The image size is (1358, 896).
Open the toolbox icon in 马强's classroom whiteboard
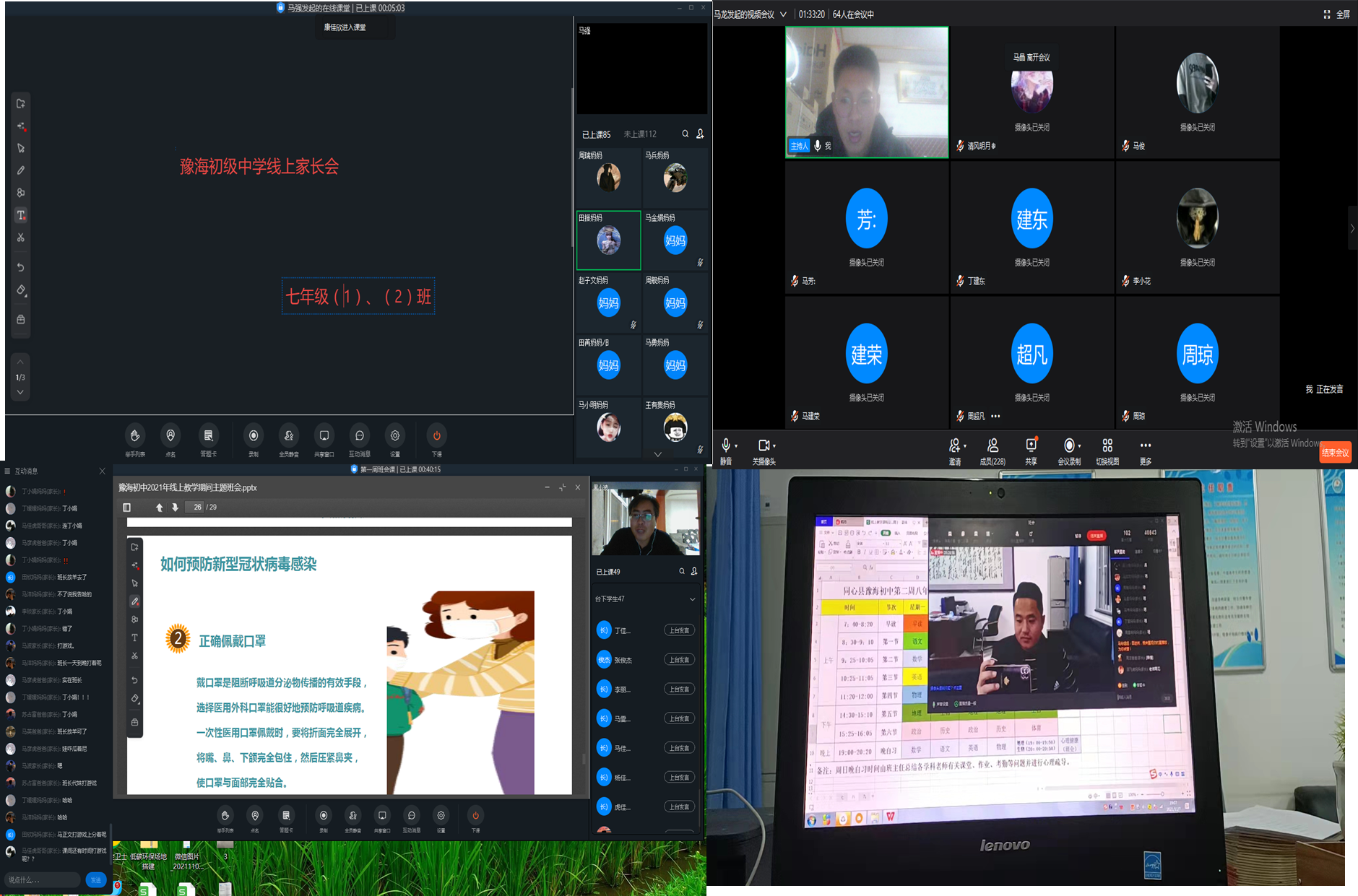tap(21, 319)
